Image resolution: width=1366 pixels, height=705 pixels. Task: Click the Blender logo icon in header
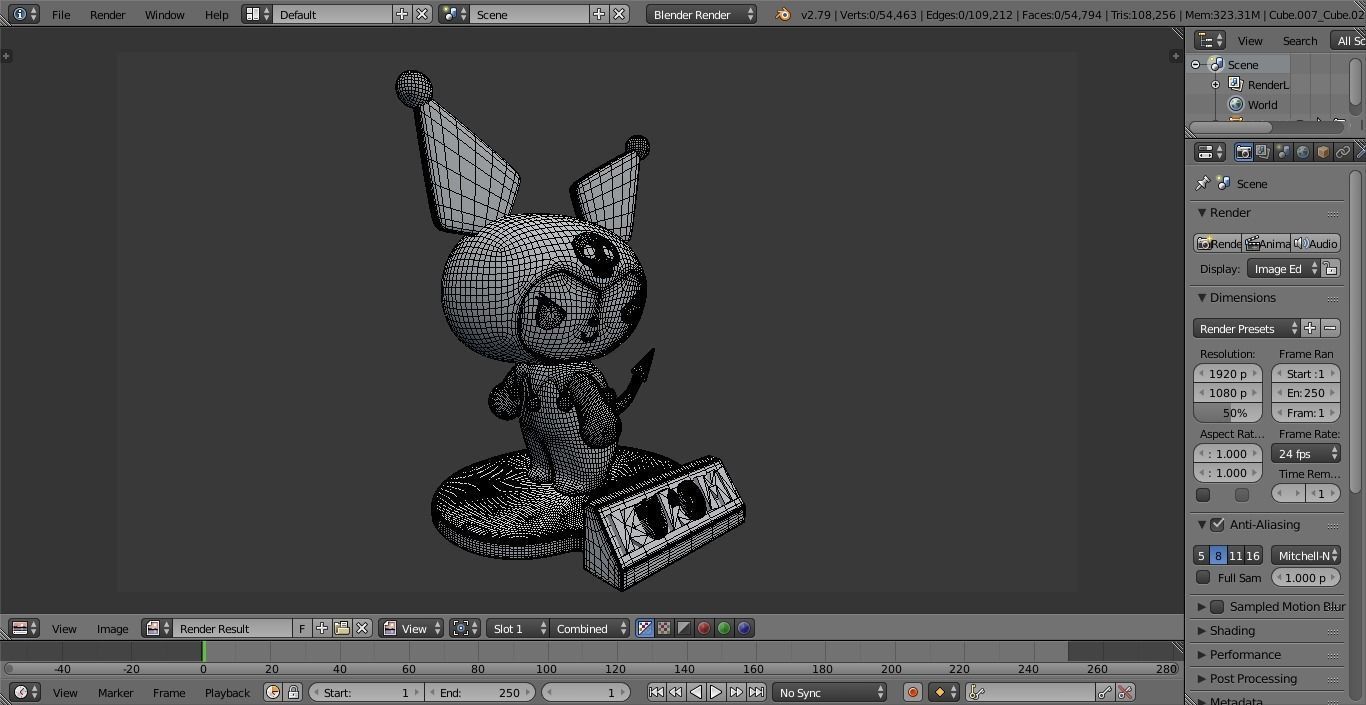784,14
